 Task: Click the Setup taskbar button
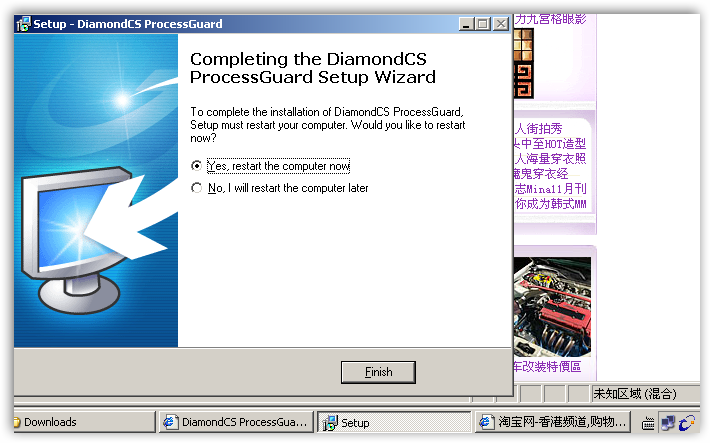point(394,422)
